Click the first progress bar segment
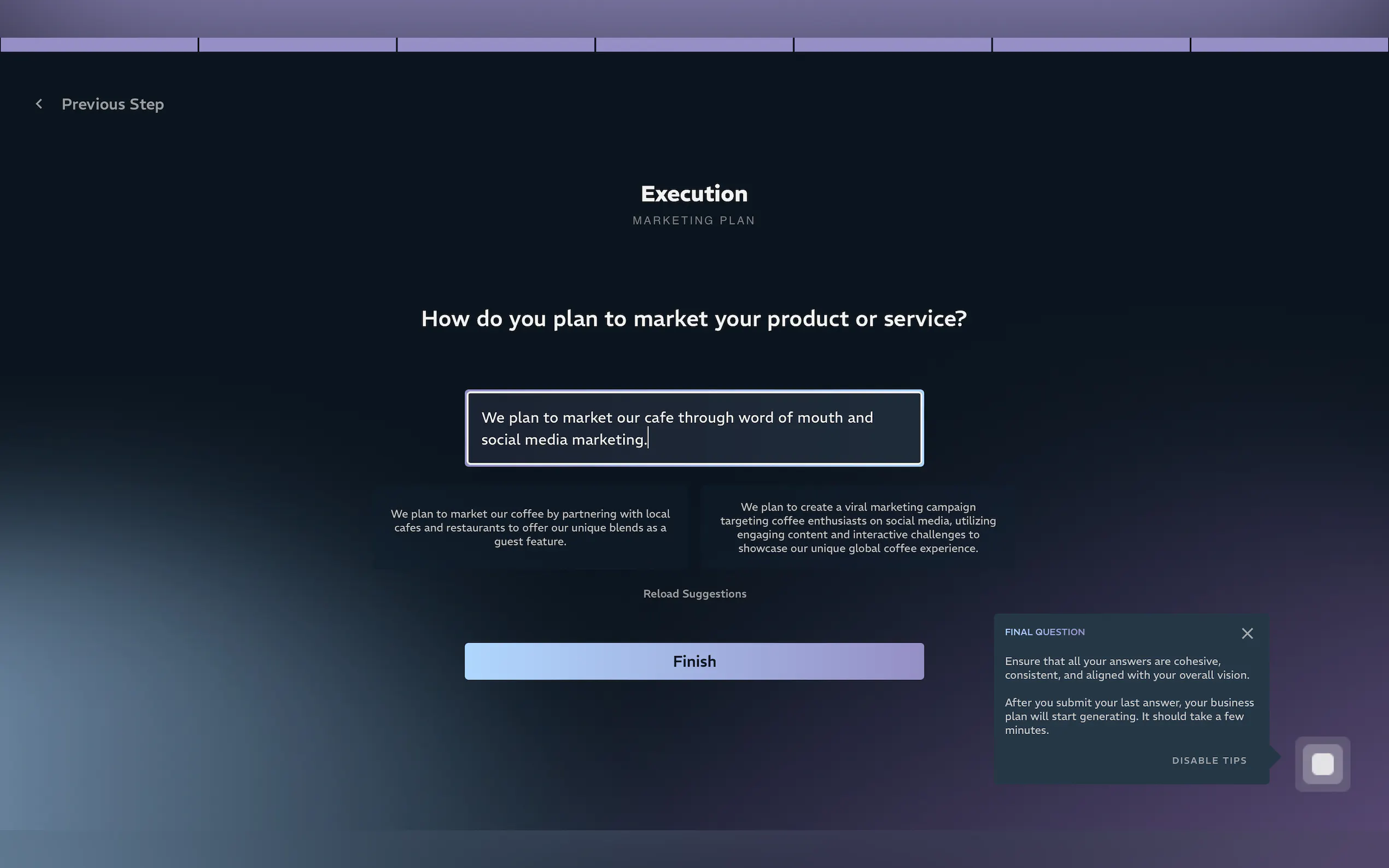1389x868 pixels. point(99,44)
